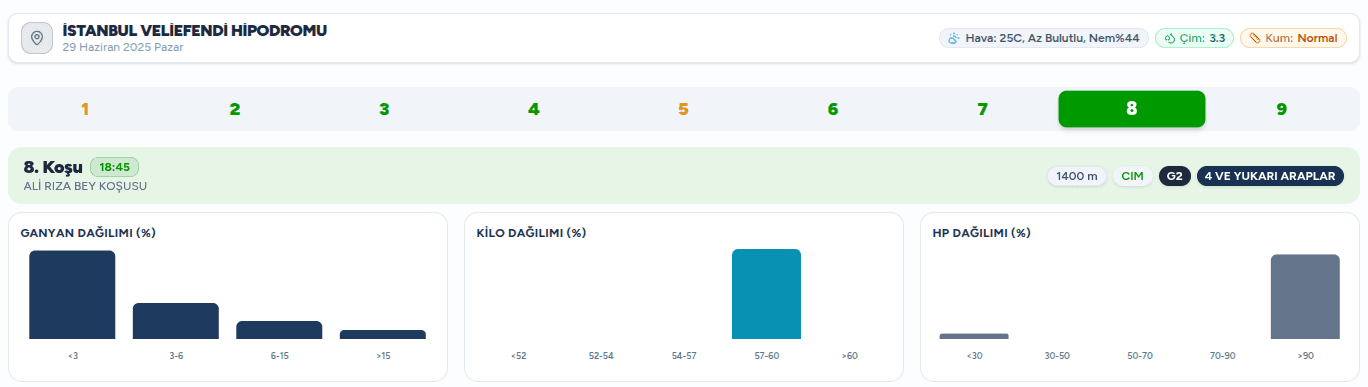The height and width of the screenshot is (387, 1368).
Task: Switch to race tab 1
Action: pyautogui.click(x=85, y=109)
